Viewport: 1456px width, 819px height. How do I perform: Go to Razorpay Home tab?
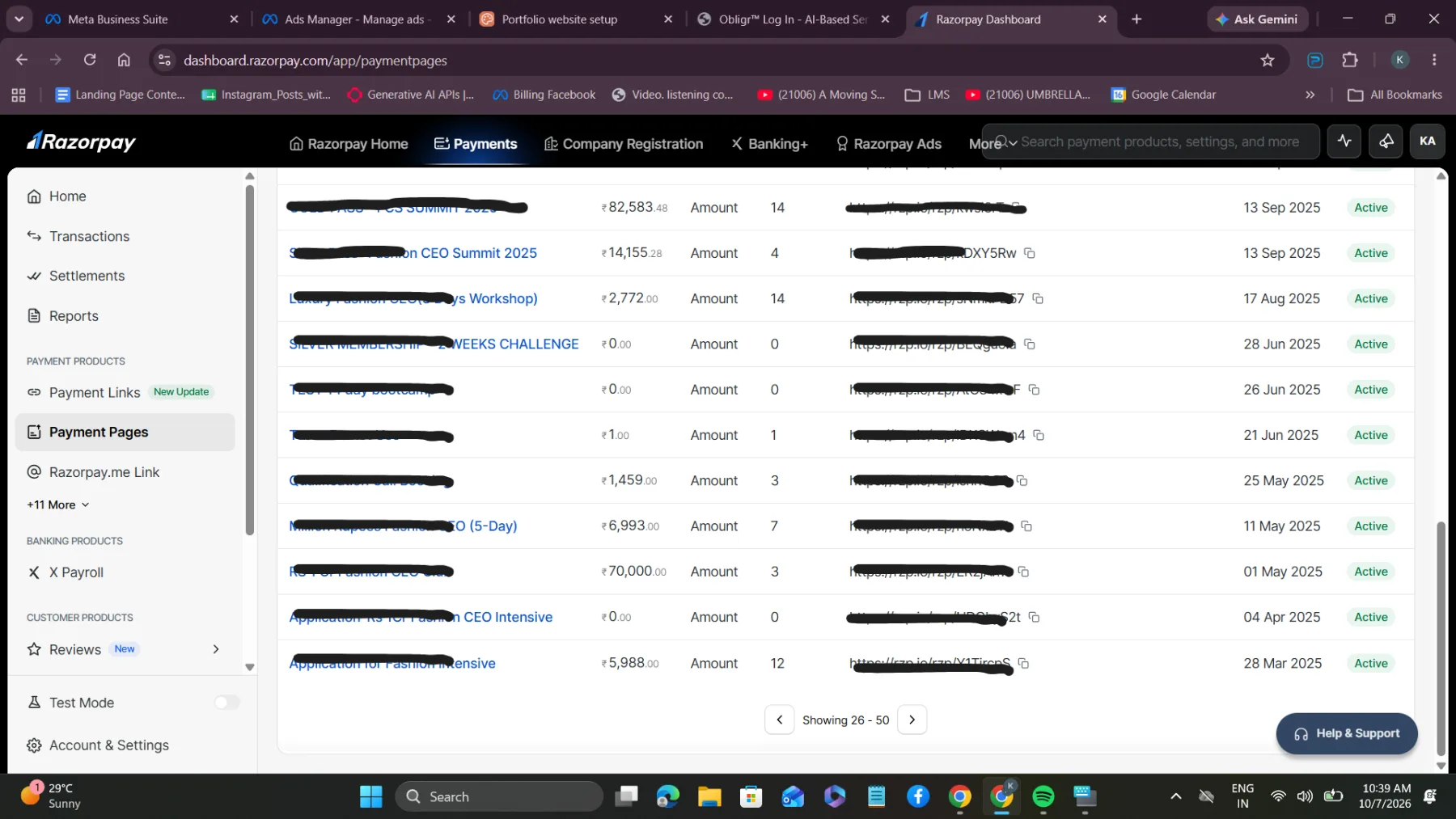coord(349,144)
